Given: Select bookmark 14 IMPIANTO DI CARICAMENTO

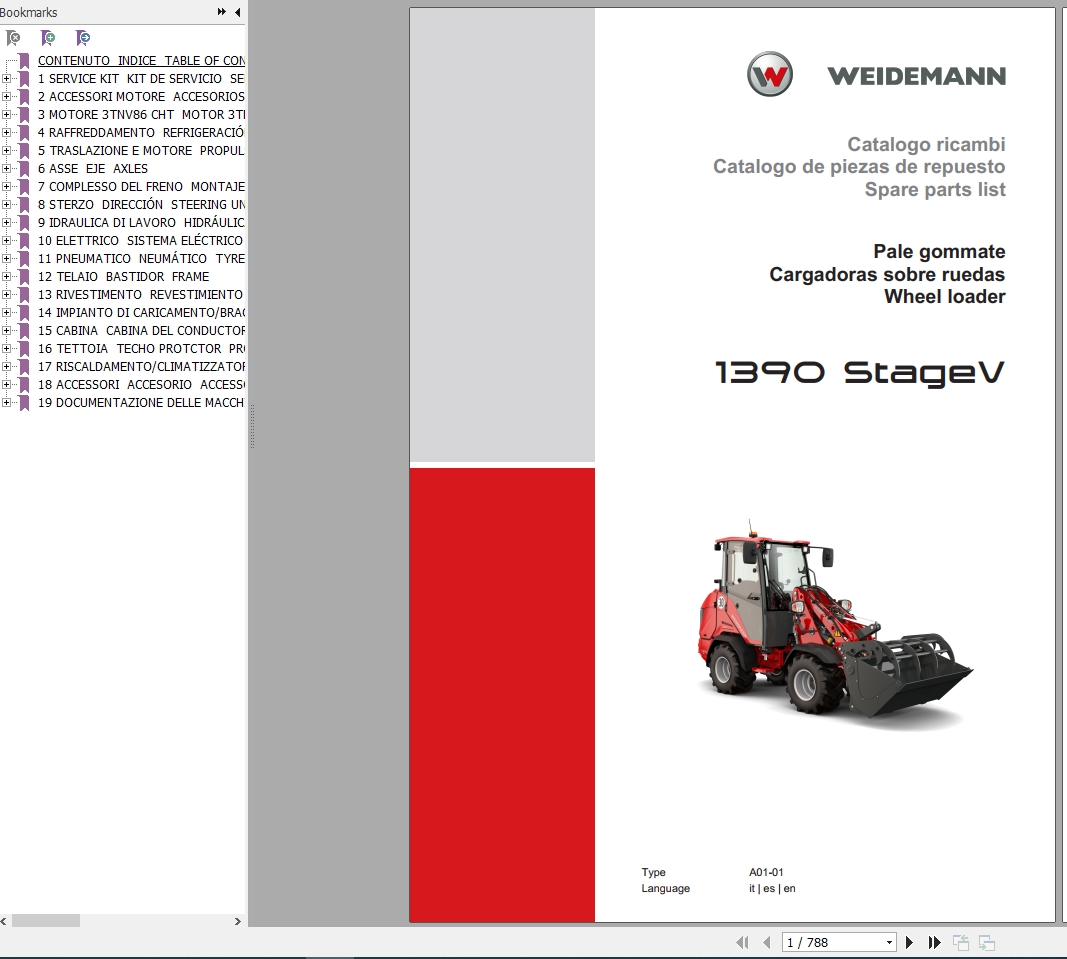Looking at the screenshot, I should pos(141,312).
